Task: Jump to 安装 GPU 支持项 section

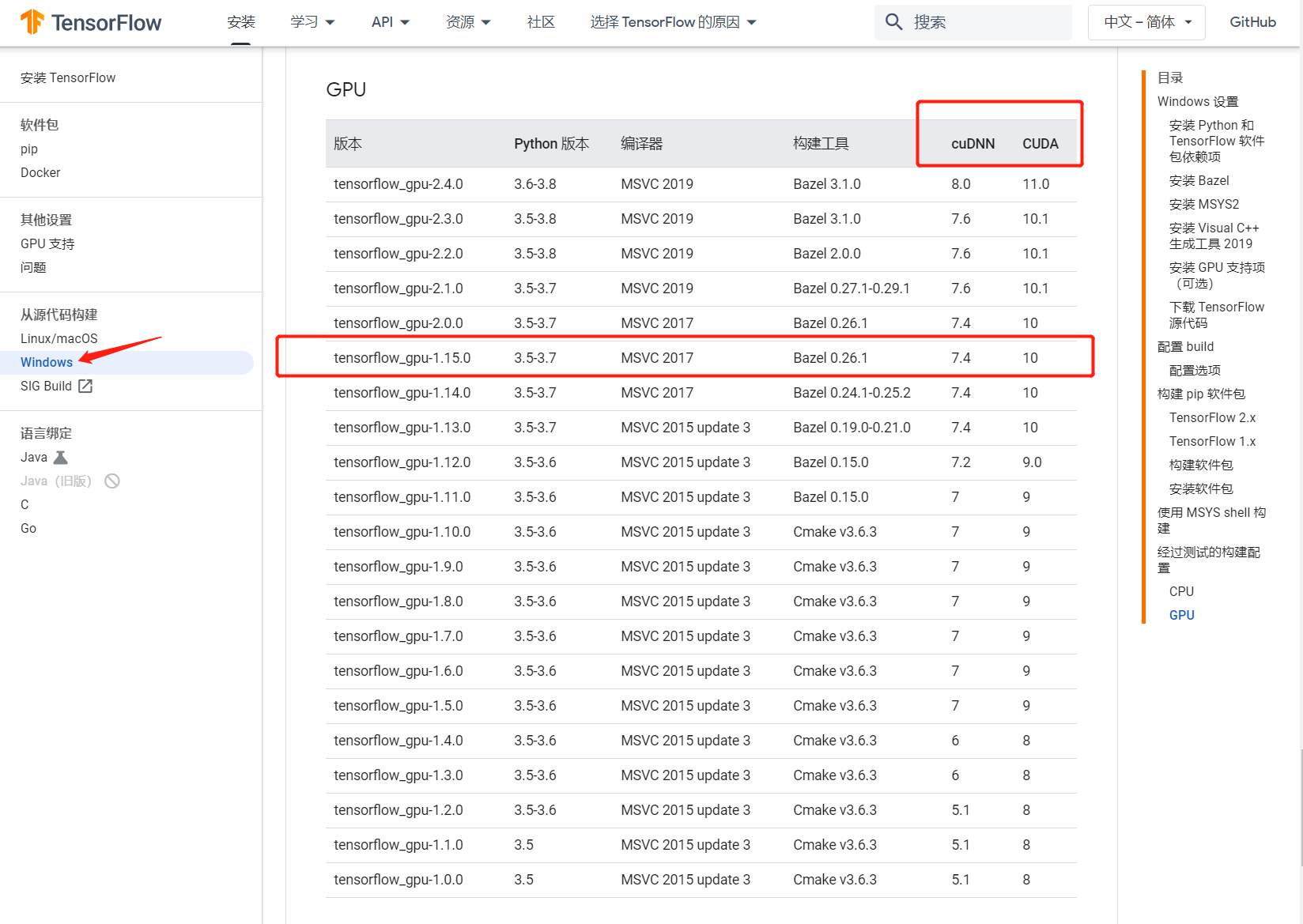Action: point(1217,275)
